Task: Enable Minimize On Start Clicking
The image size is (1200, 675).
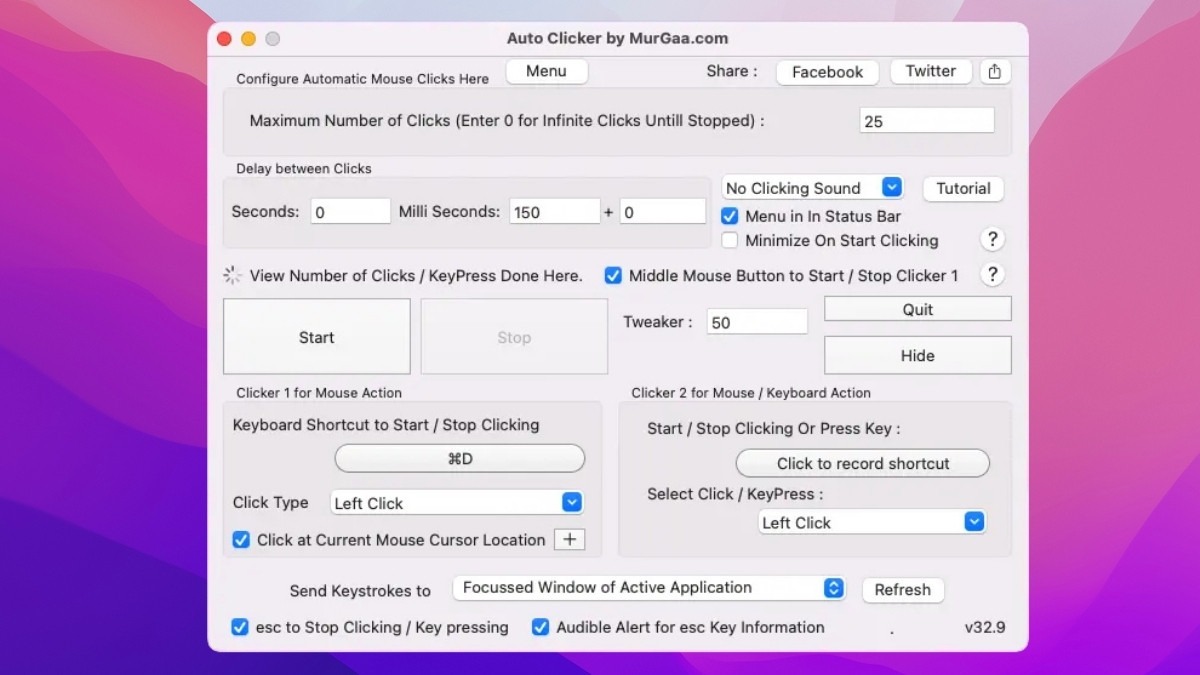Action: point(730,240)
